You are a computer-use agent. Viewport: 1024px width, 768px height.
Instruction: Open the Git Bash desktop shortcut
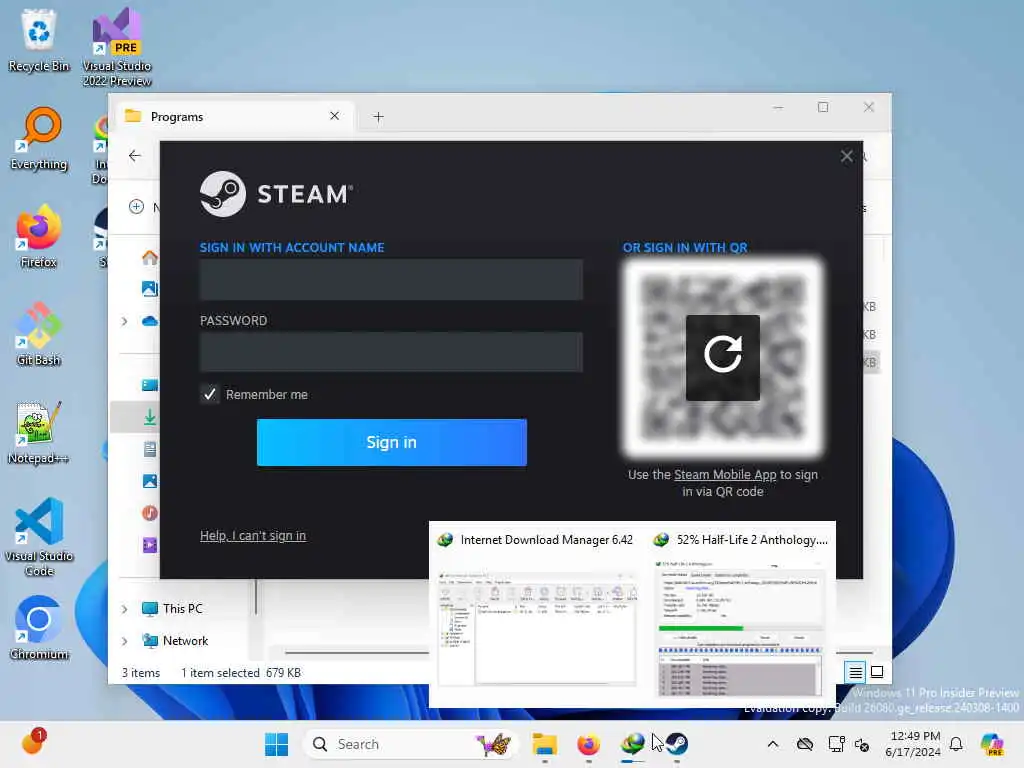39,334
